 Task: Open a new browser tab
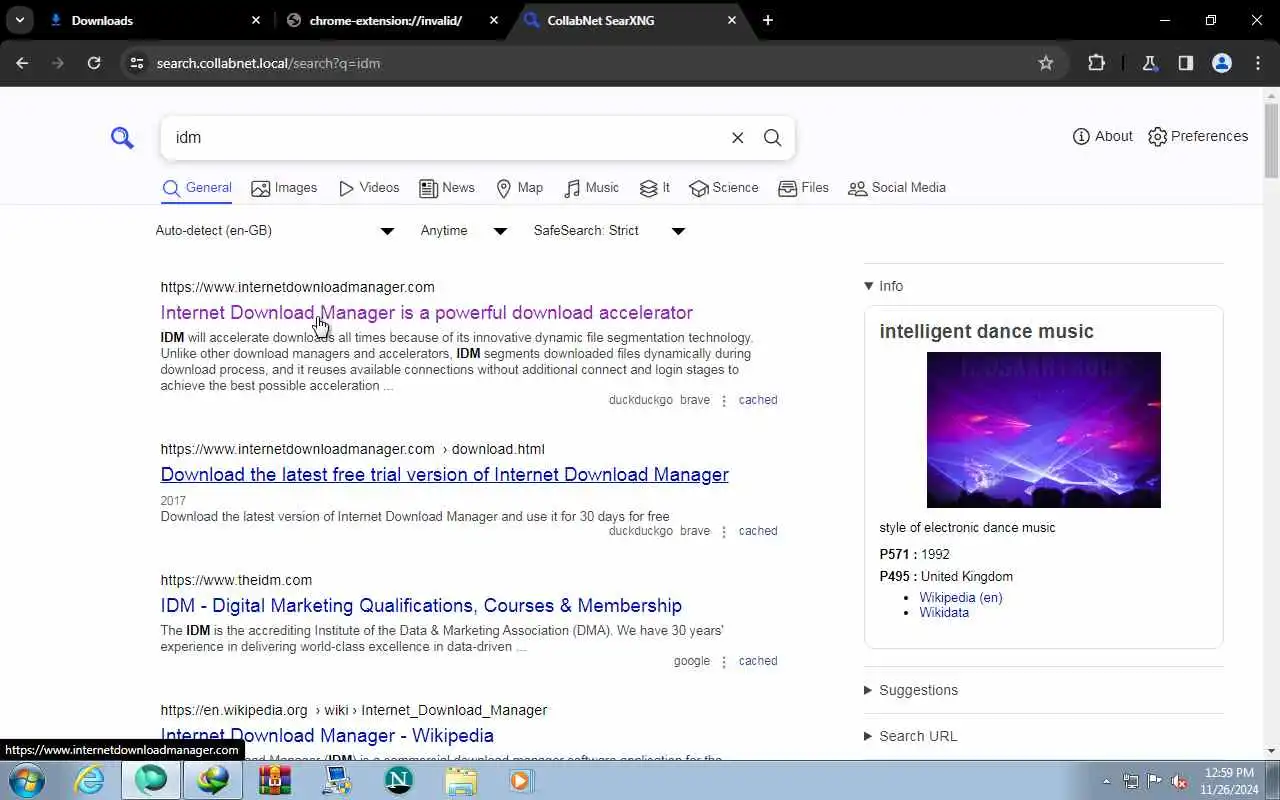click(x=768, y=20)
